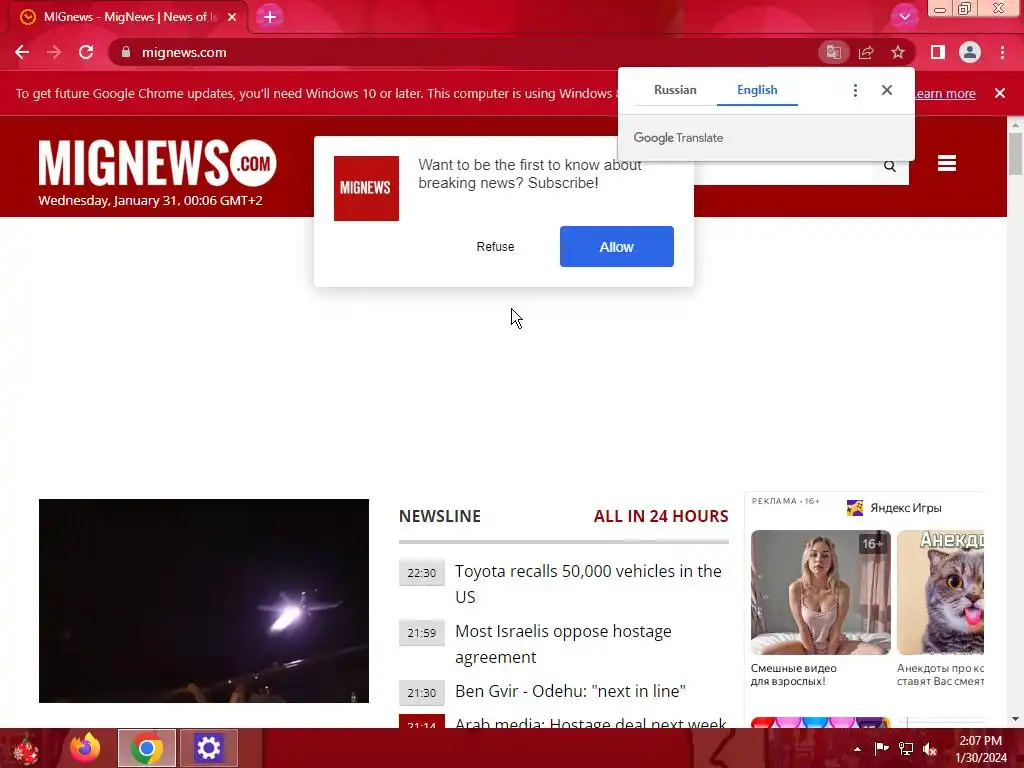Select the MIGnews browser tab
Viewport: 1024px width, 768px height.
(128, 17)
